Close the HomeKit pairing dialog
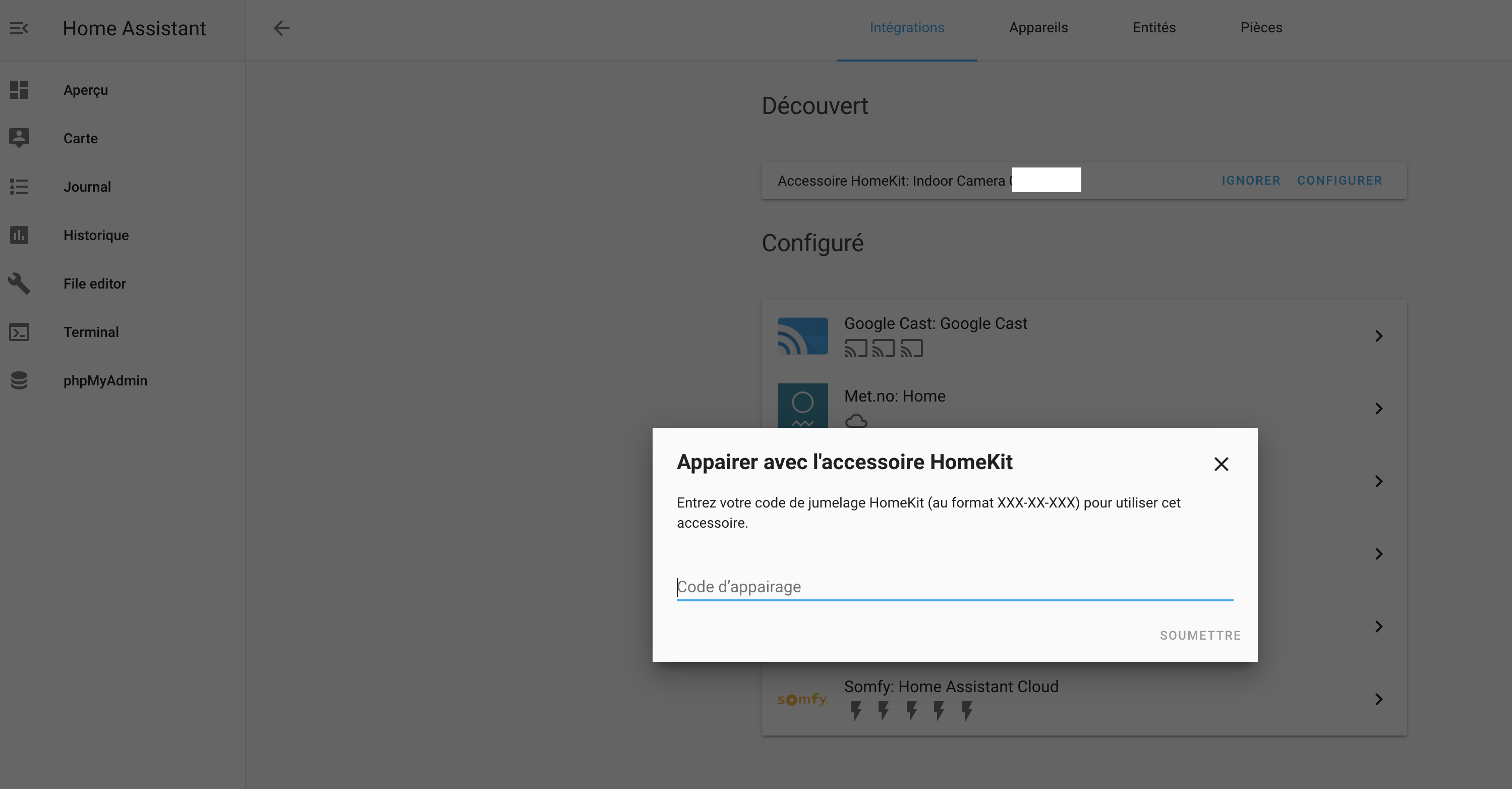 [x=1221, y=464]
